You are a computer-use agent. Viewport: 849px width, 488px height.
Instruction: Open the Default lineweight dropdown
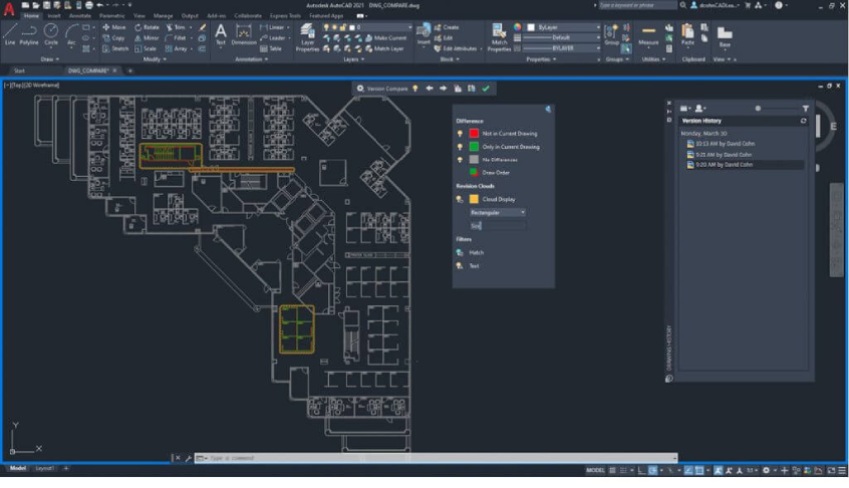(x=561, y=38)
